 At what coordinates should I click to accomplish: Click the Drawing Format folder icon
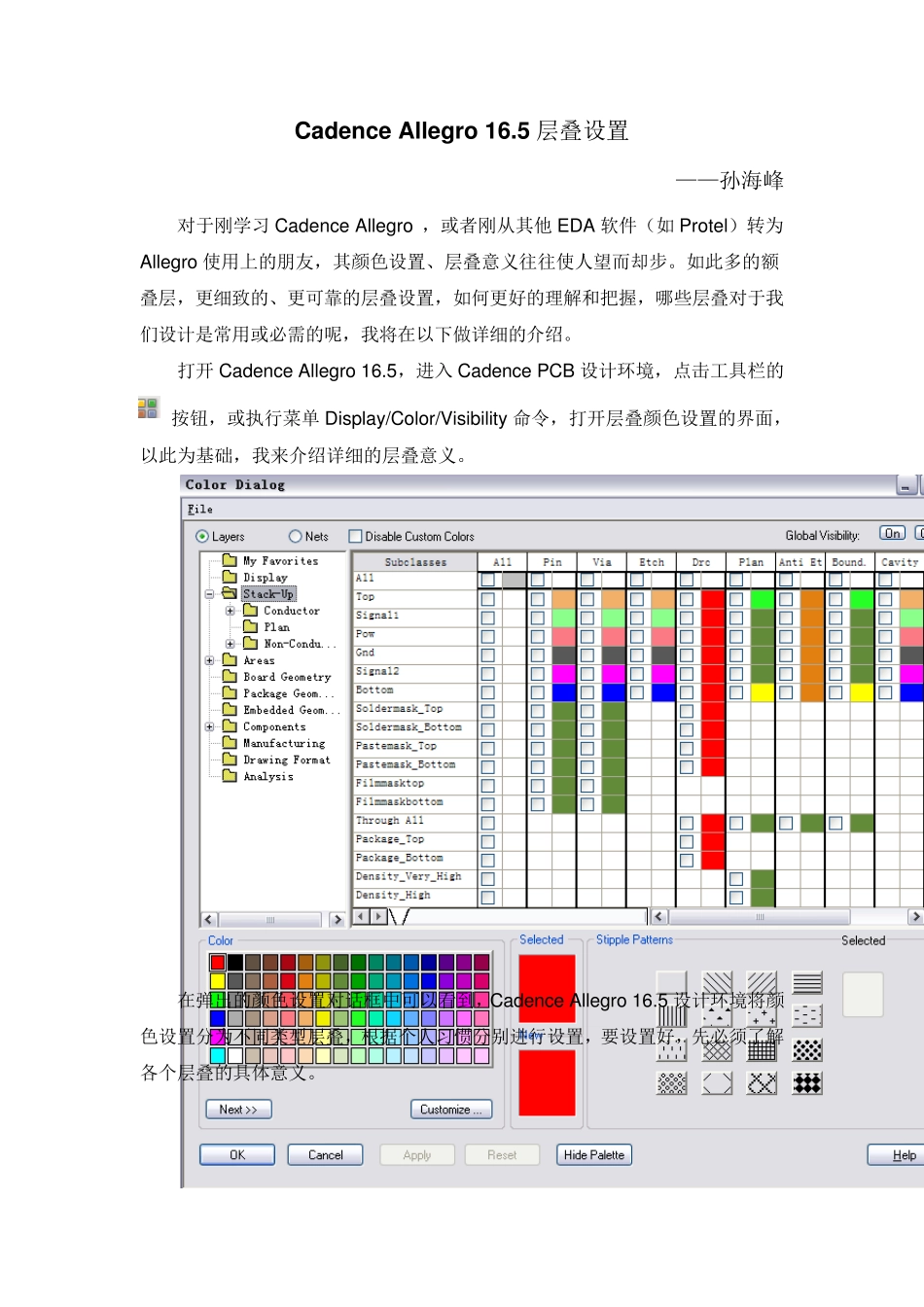pos(230,759)
